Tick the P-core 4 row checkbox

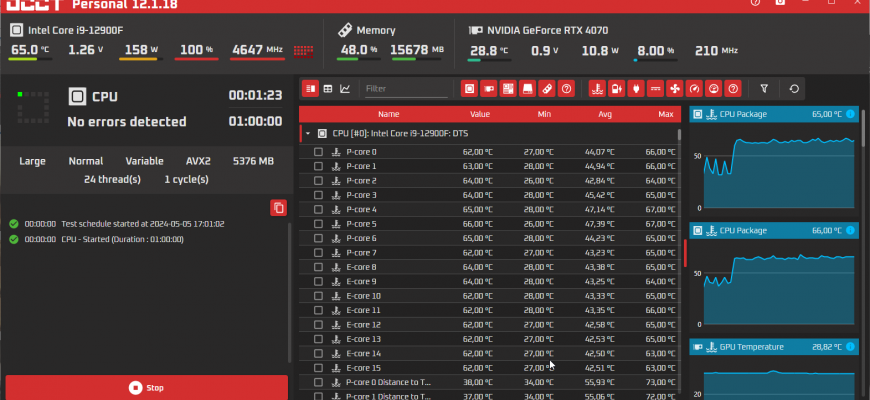tap(319, 210)
